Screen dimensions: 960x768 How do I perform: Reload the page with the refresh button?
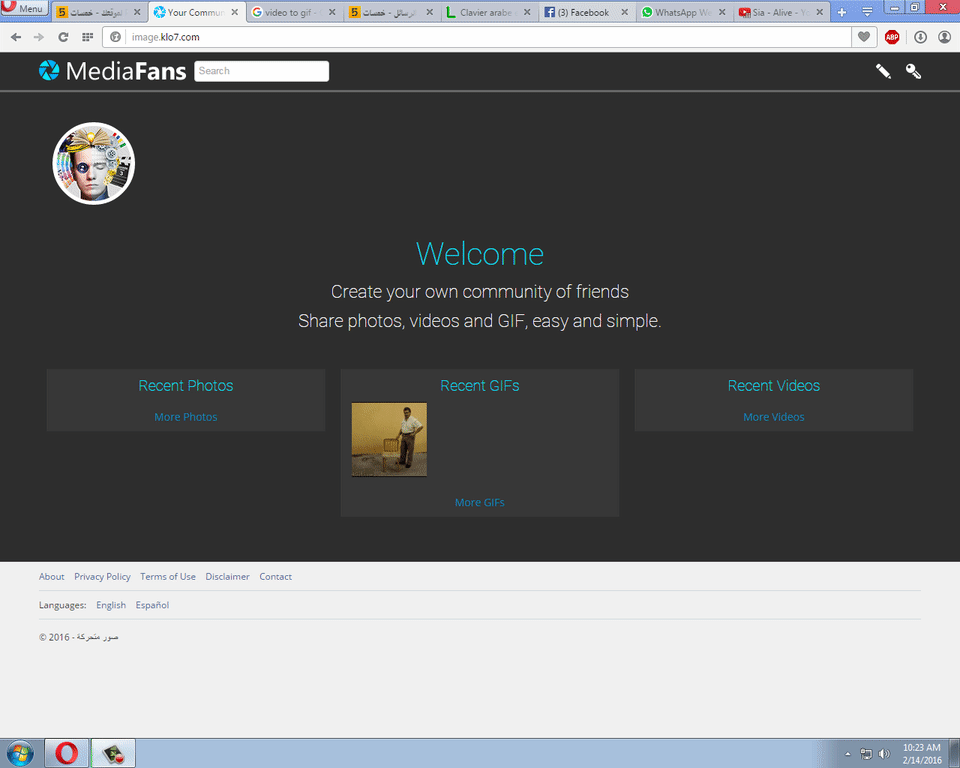(63, 37)
